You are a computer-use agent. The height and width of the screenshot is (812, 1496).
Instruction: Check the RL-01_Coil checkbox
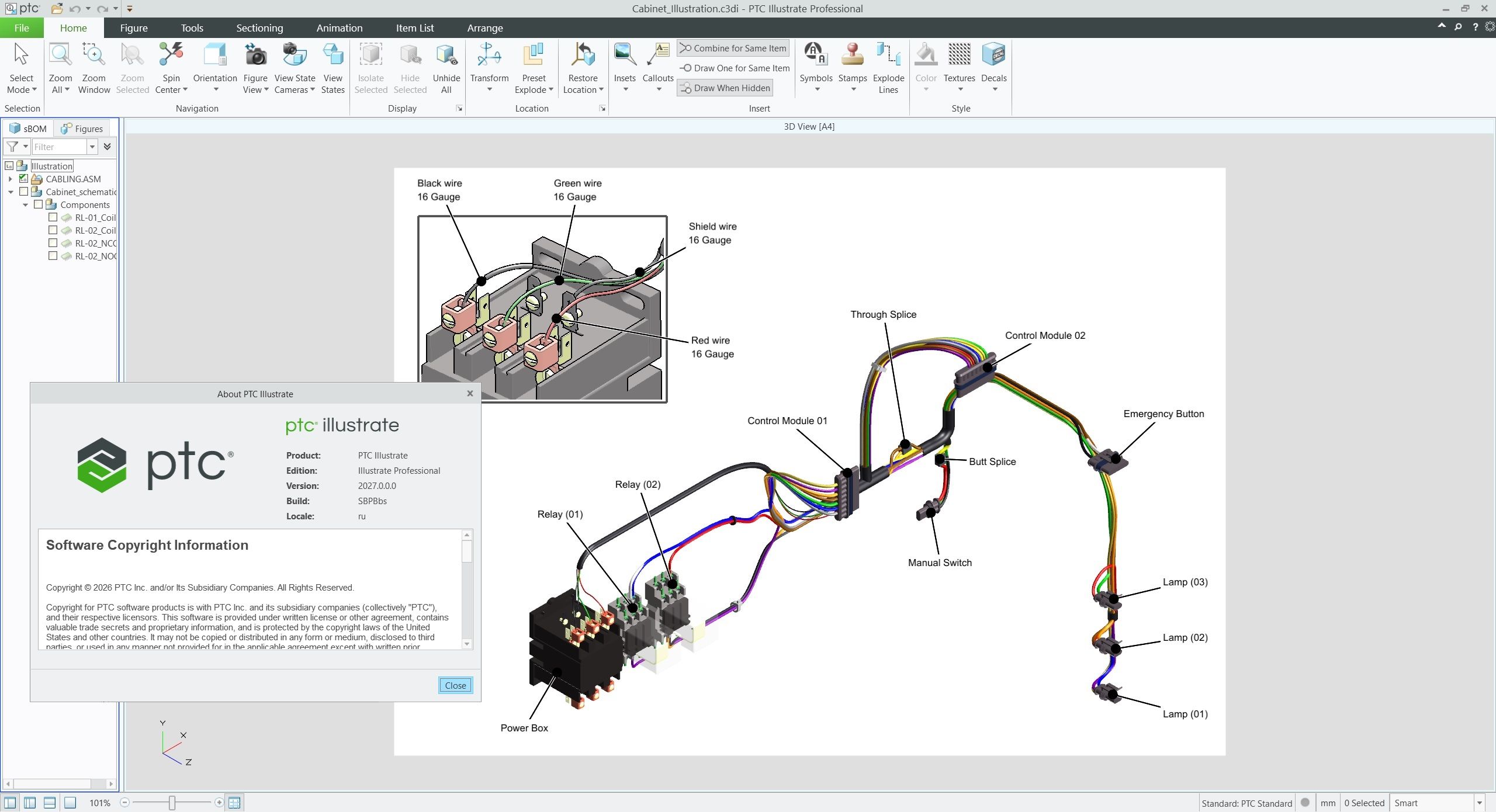pos(53,217)
